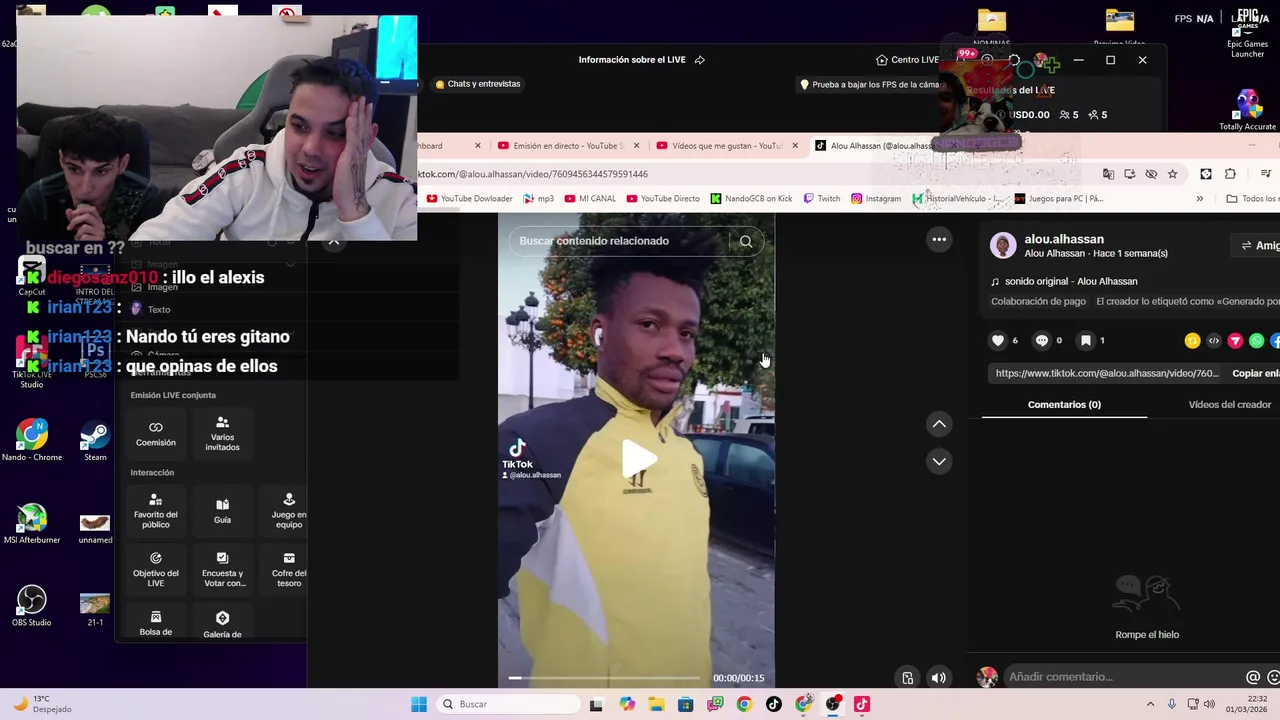Click the taskbar Buscar search box

[x=507, y=704]
